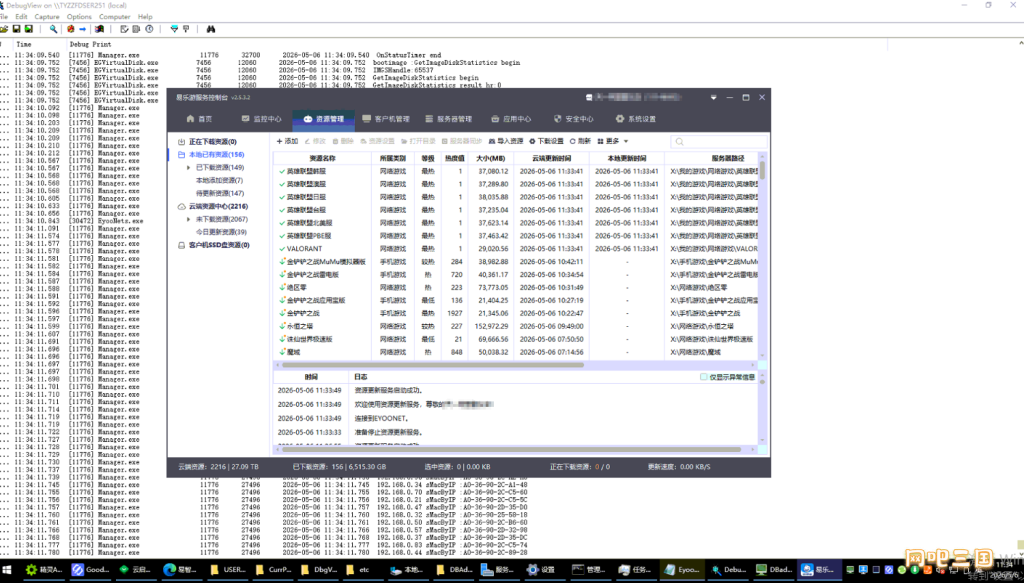Click the clock Time Format icon in DebugView

tap(150, 29)
